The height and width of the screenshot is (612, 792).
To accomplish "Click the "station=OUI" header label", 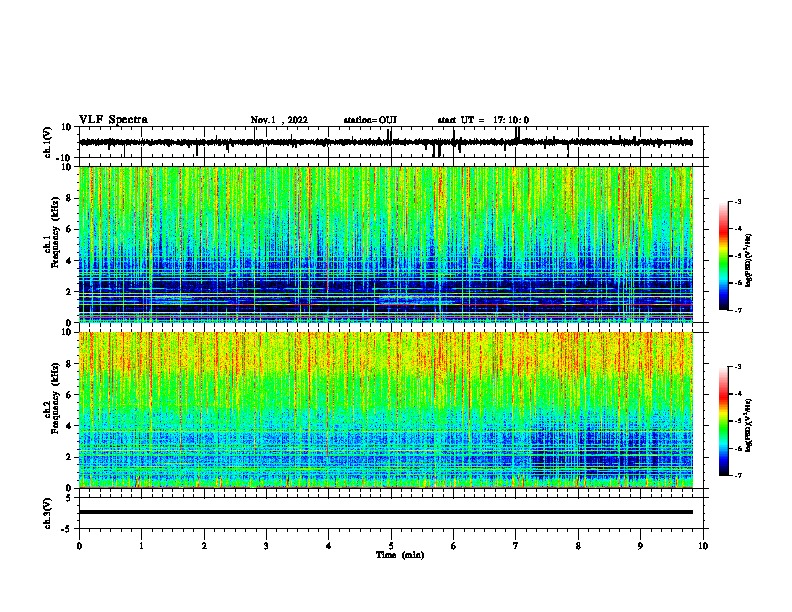I will pos(370,120).
